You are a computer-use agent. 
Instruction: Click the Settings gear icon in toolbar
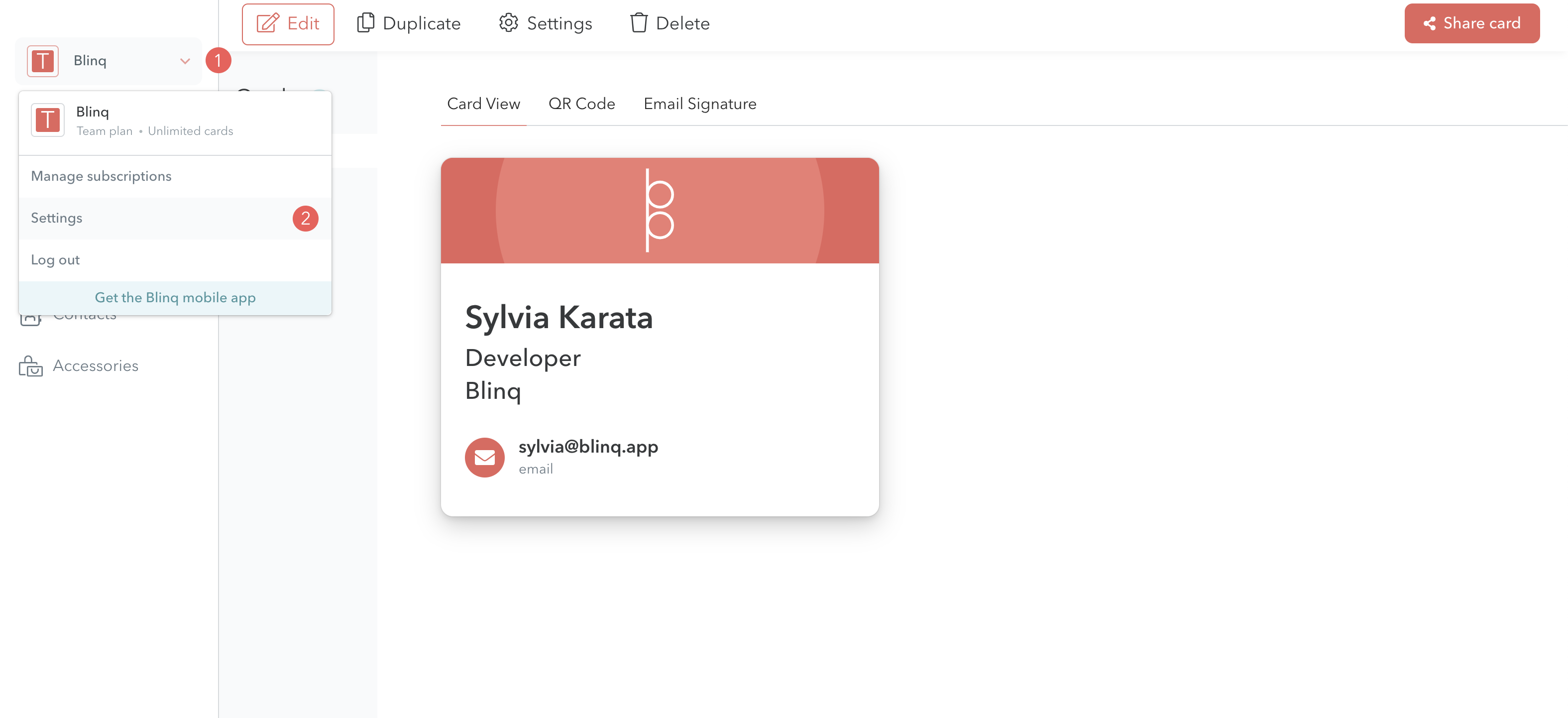(508, 22)
